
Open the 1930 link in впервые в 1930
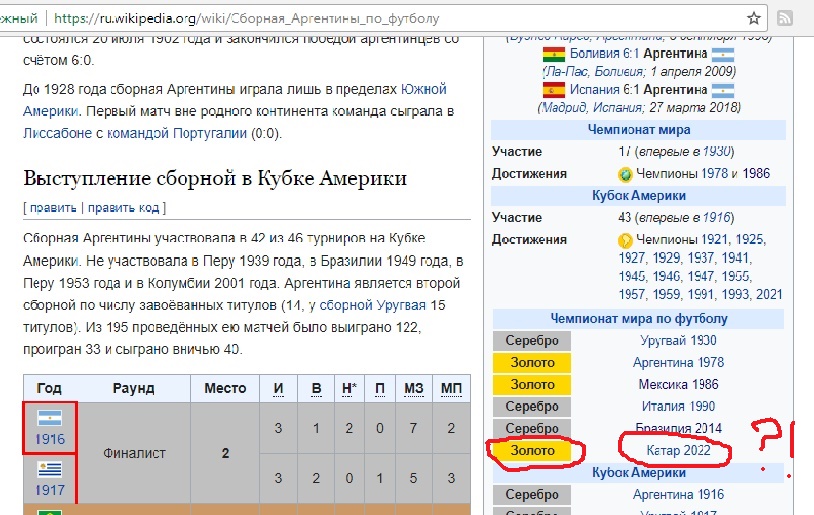tap(716, 152)
